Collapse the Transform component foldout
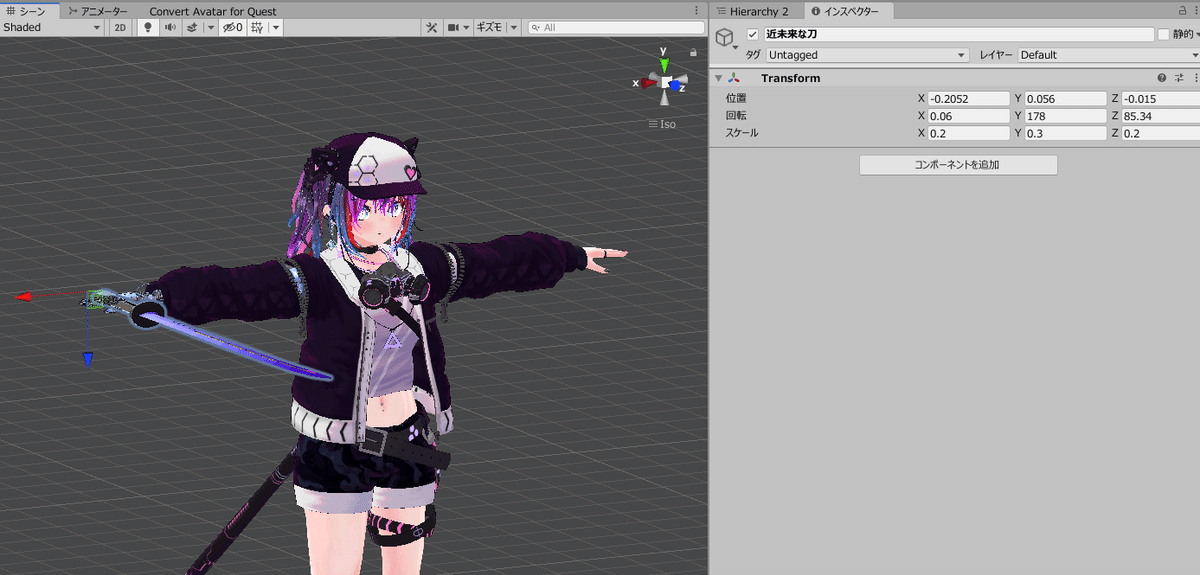This screenshot has height=575, width=1200. [x=718, y=78]
